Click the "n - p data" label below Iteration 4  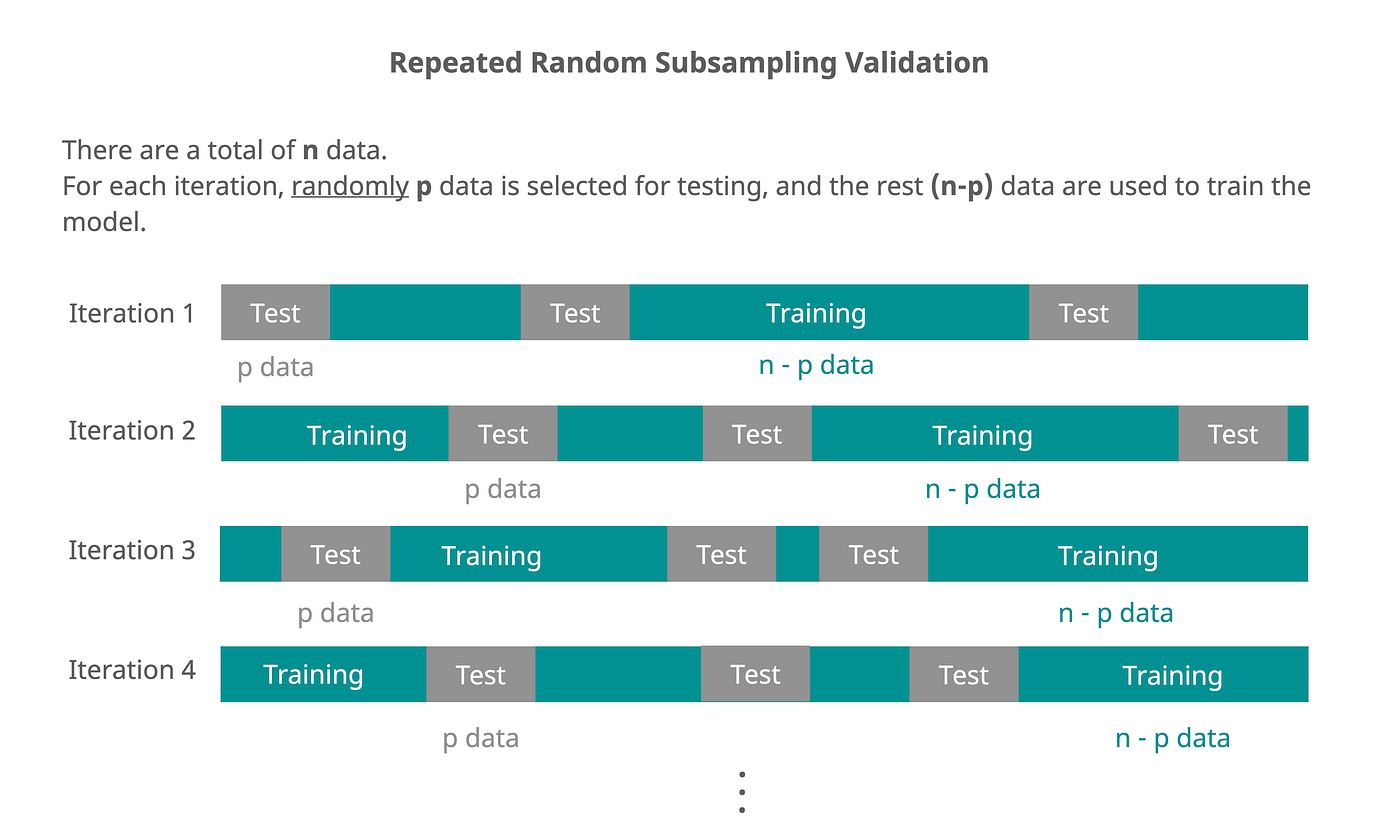tap(1172, 739)
